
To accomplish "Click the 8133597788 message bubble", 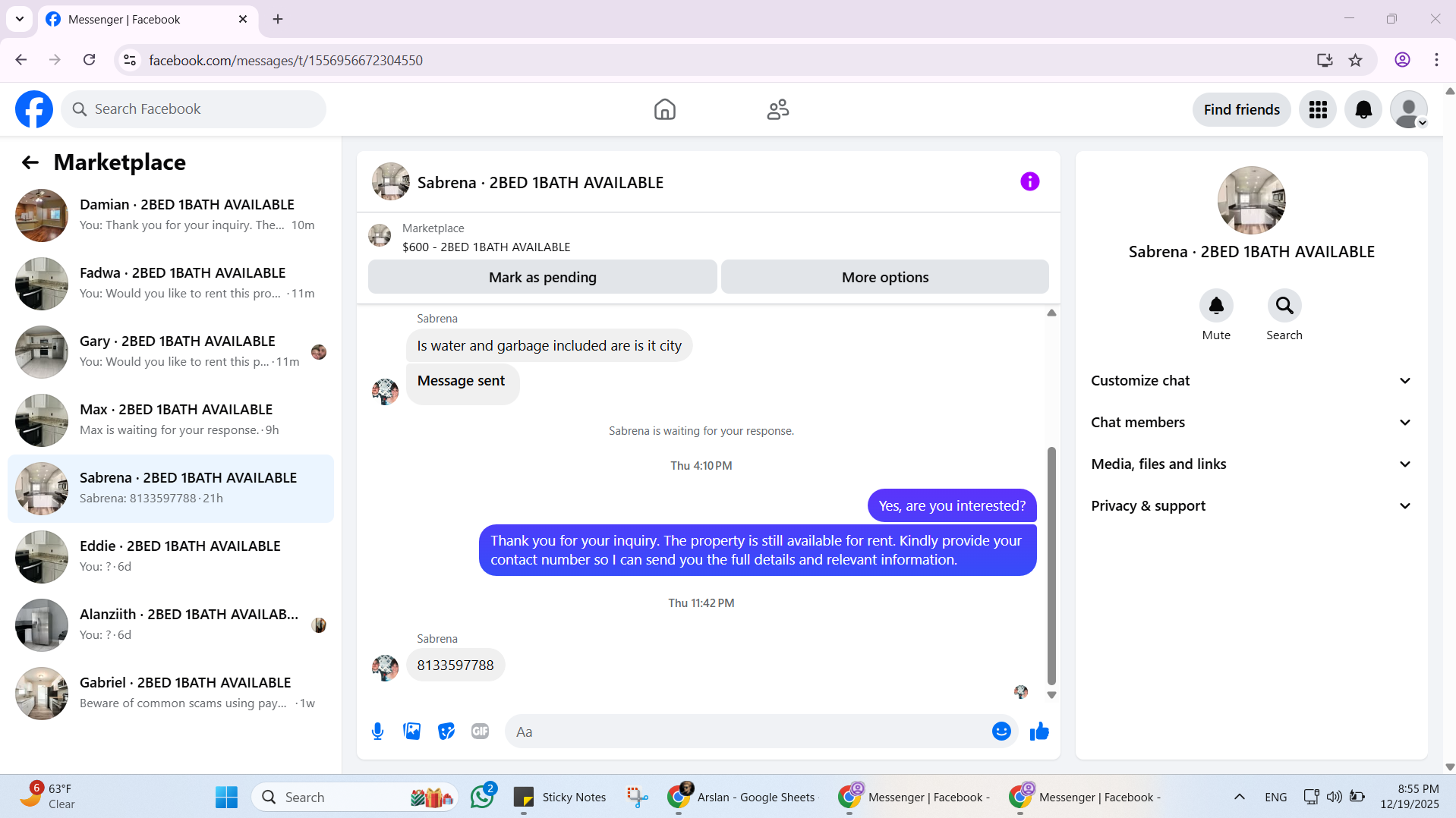I will (x=455, y=665).
